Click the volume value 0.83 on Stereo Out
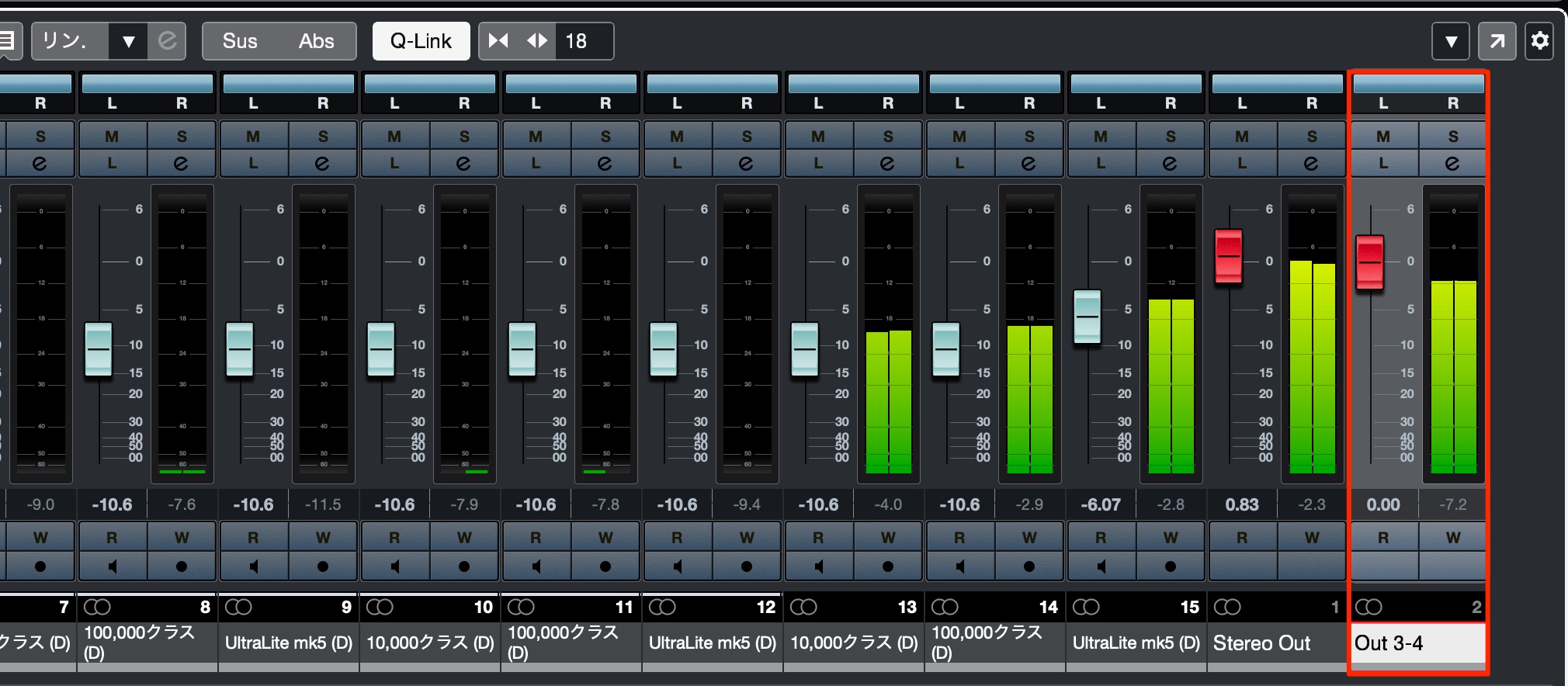The image size is (1568, 686). tap(1243, 504)
